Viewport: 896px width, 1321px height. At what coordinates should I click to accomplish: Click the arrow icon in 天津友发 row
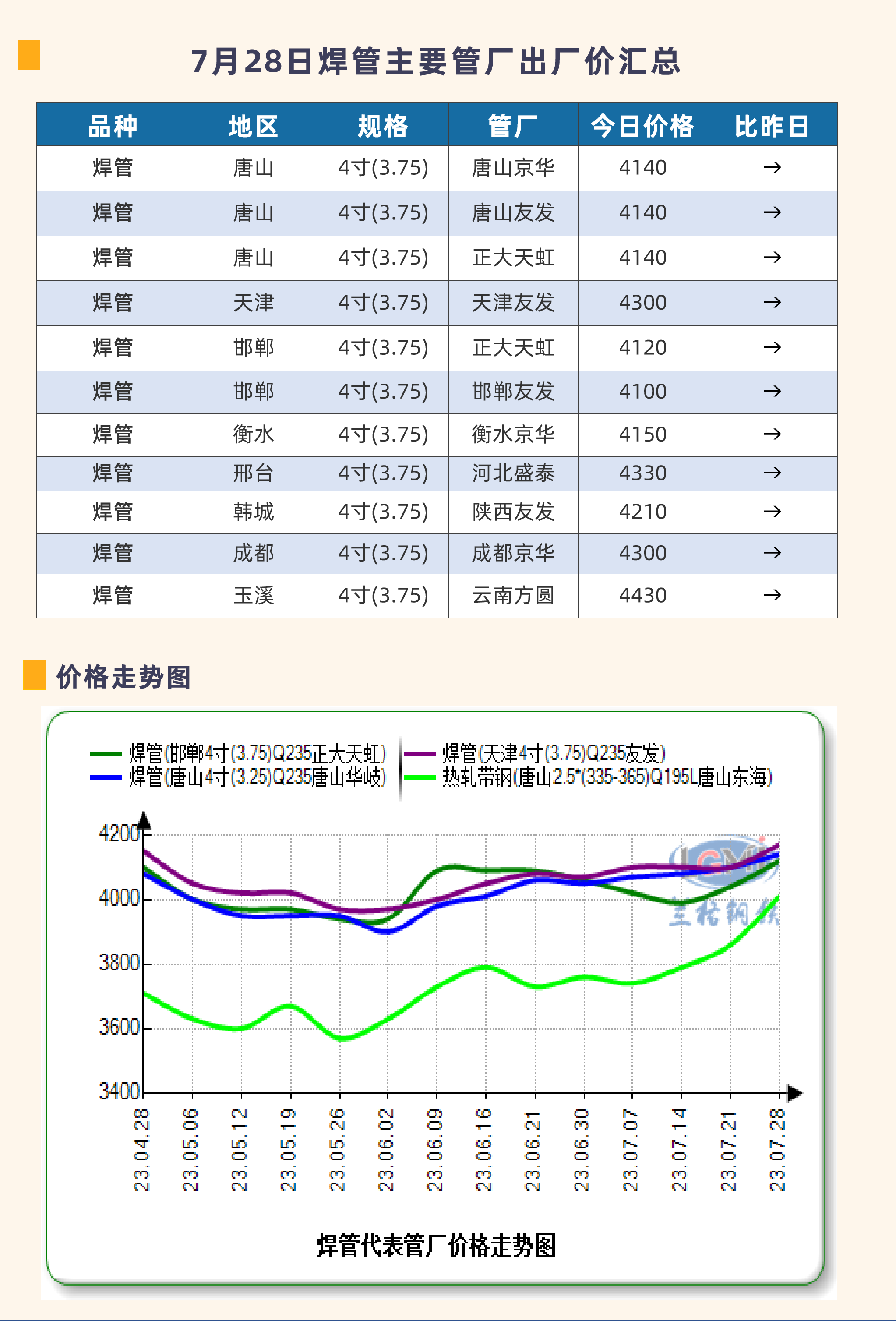pyautogui.click(x=772, y=302)
